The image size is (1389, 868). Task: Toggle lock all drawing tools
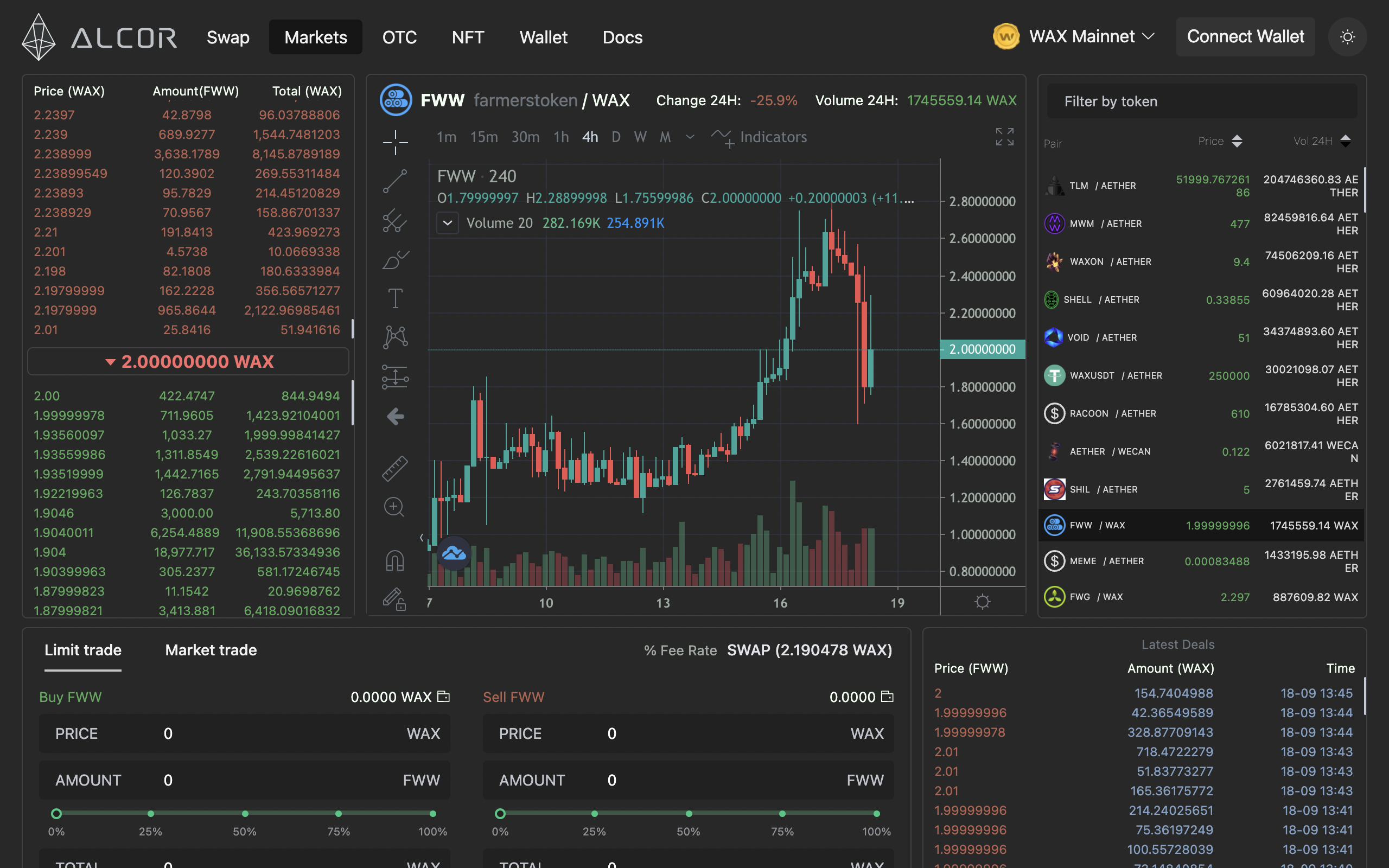pyautogui.click(x=395, y=599)
